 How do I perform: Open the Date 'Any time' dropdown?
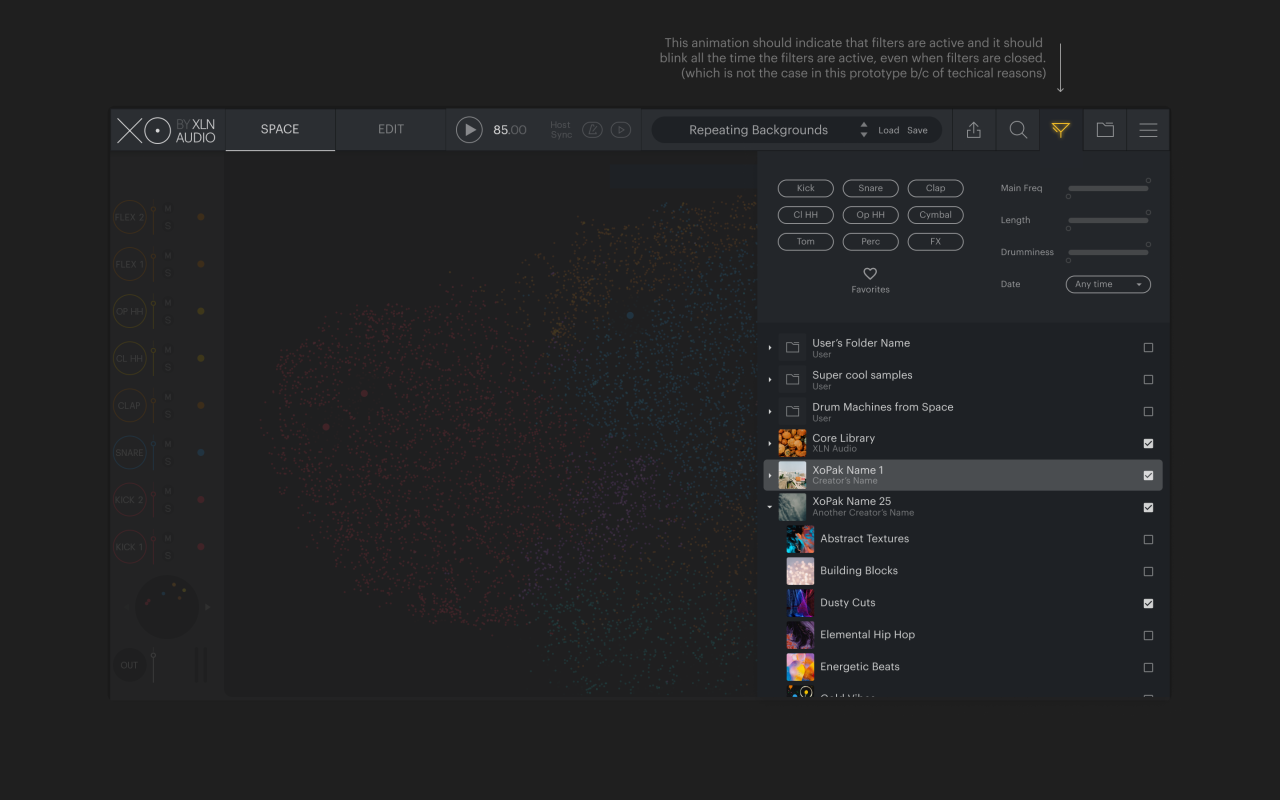1108,285
